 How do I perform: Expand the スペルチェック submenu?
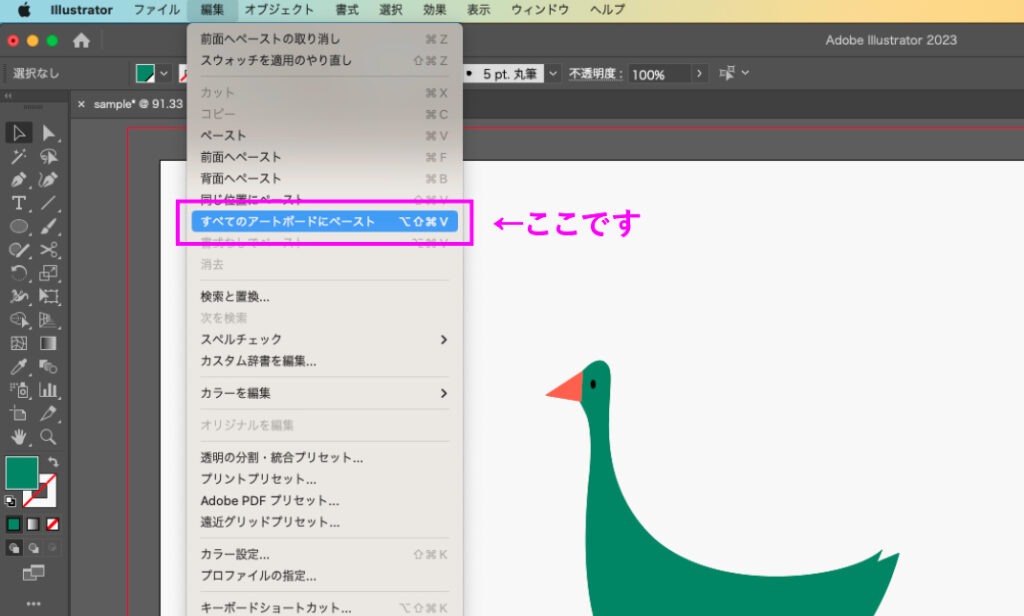[324, 340]
